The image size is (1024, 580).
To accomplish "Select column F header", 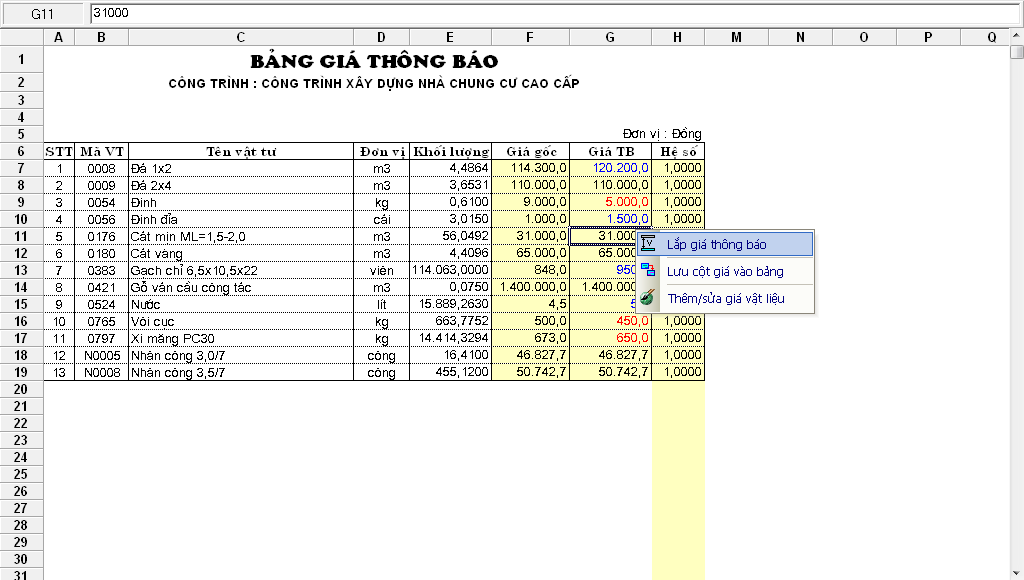I will pos(530,37).
